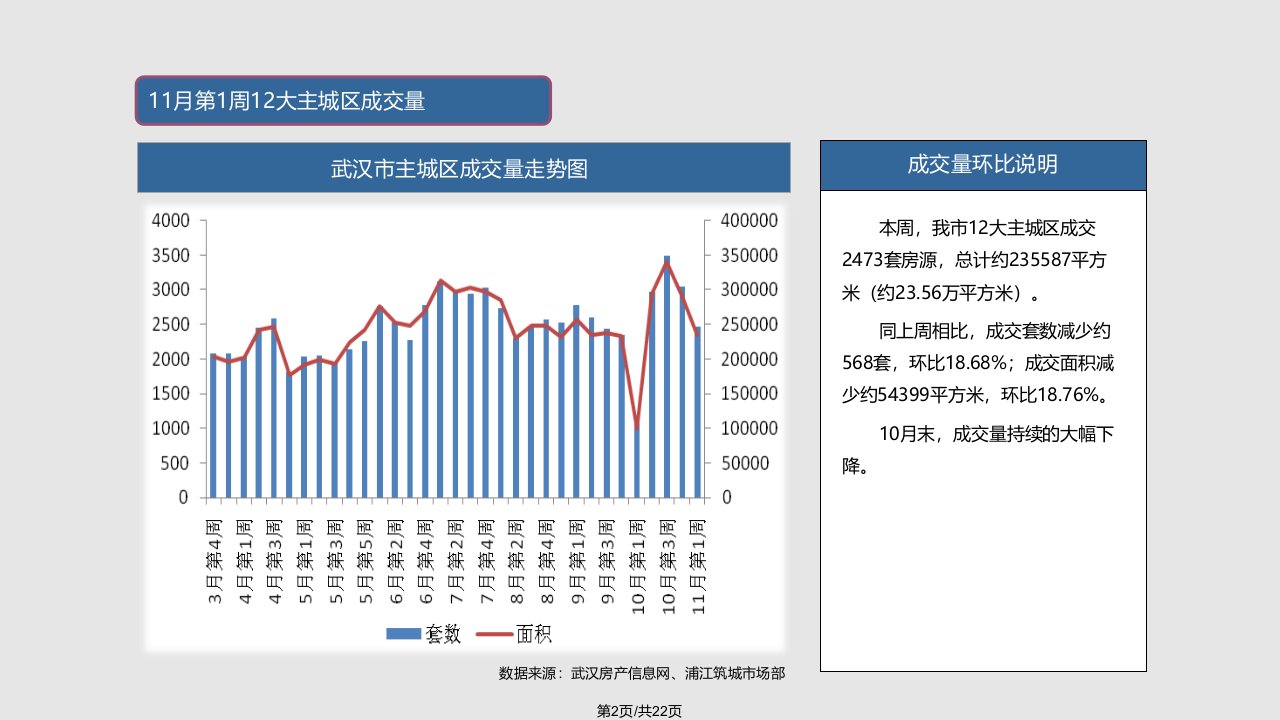Viewport: 1280px width, 720px height.
Task: Click left axis value 500
Action: coord(174,463)
